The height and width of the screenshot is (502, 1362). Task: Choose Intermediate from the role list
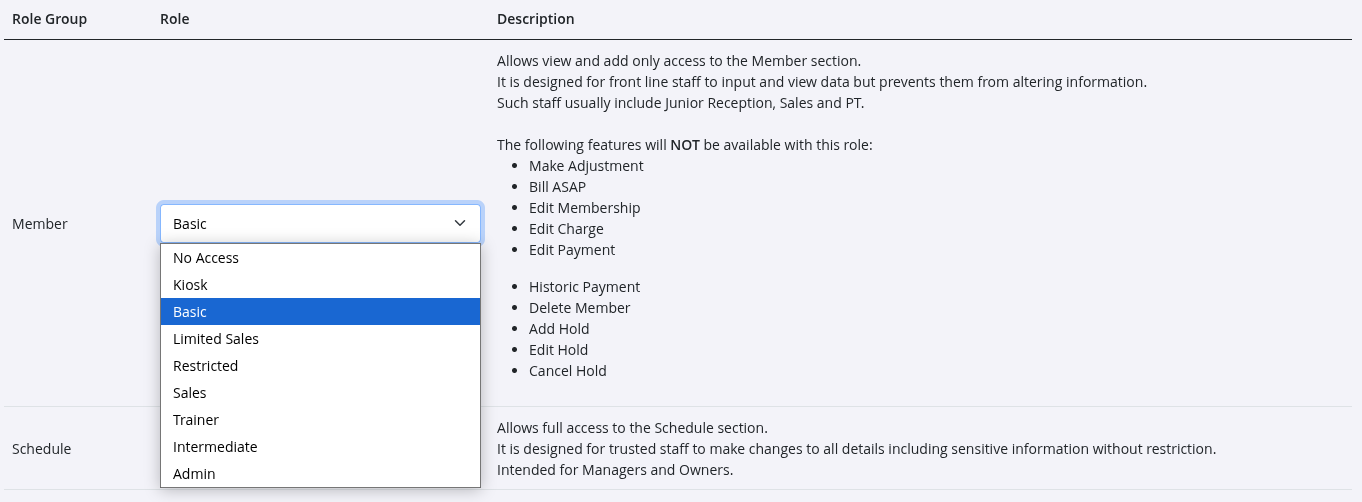coord(215,447)
